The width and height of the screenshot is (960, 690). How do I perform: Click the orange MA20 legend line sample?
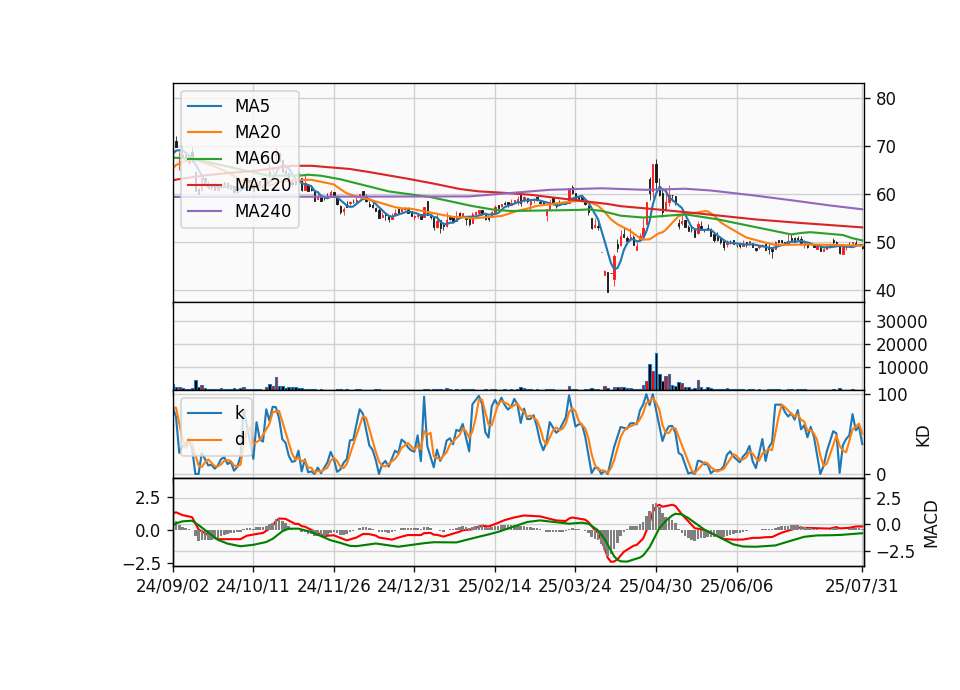click(204, 132)
